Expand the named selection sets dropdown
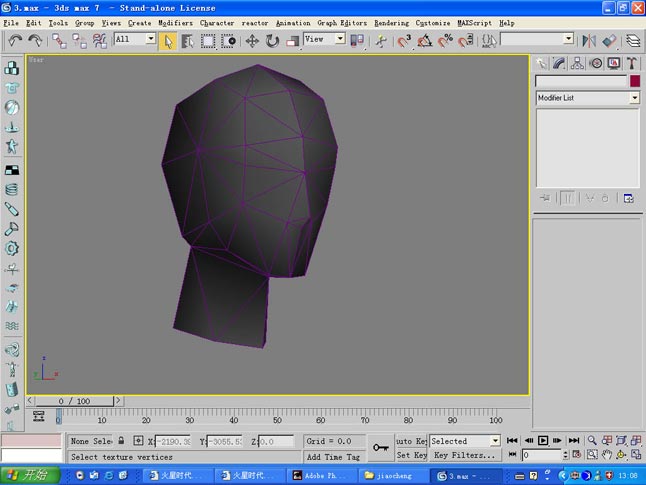Screen dimensions: 646x485 pyautogui.click(x=569, y=39)
